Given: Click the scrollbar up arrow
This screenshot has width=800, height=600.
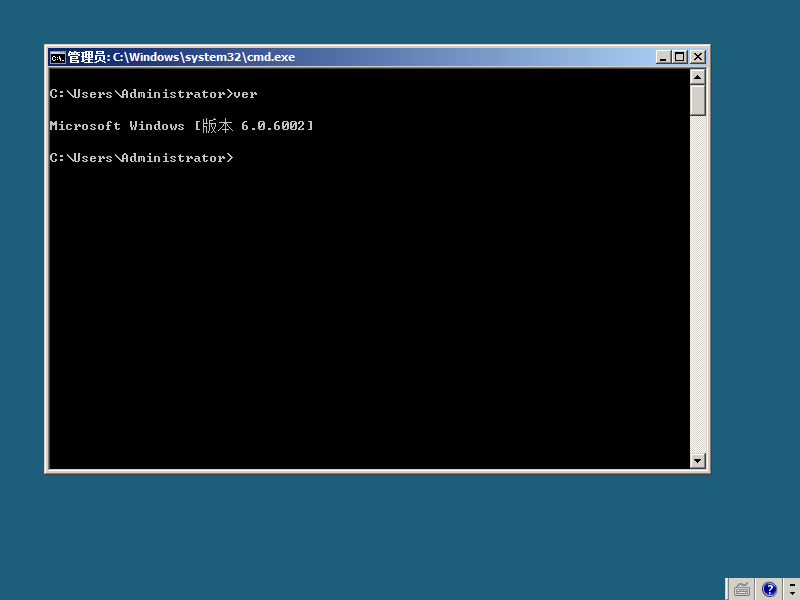Looking at the screenshot, I should tap(698, 78).
